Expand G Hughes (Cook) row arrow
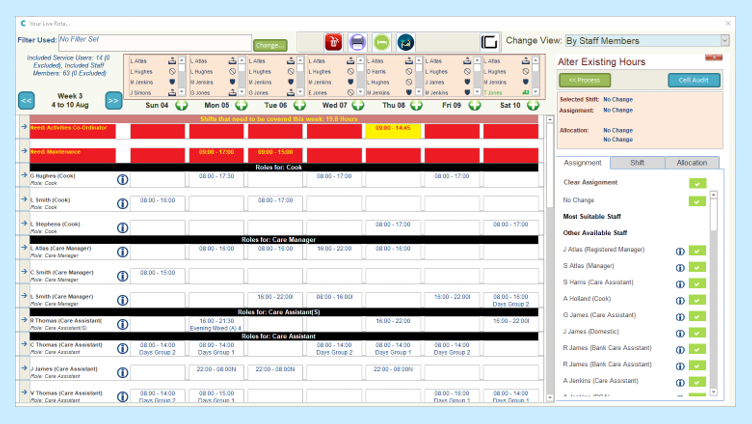 24,175
